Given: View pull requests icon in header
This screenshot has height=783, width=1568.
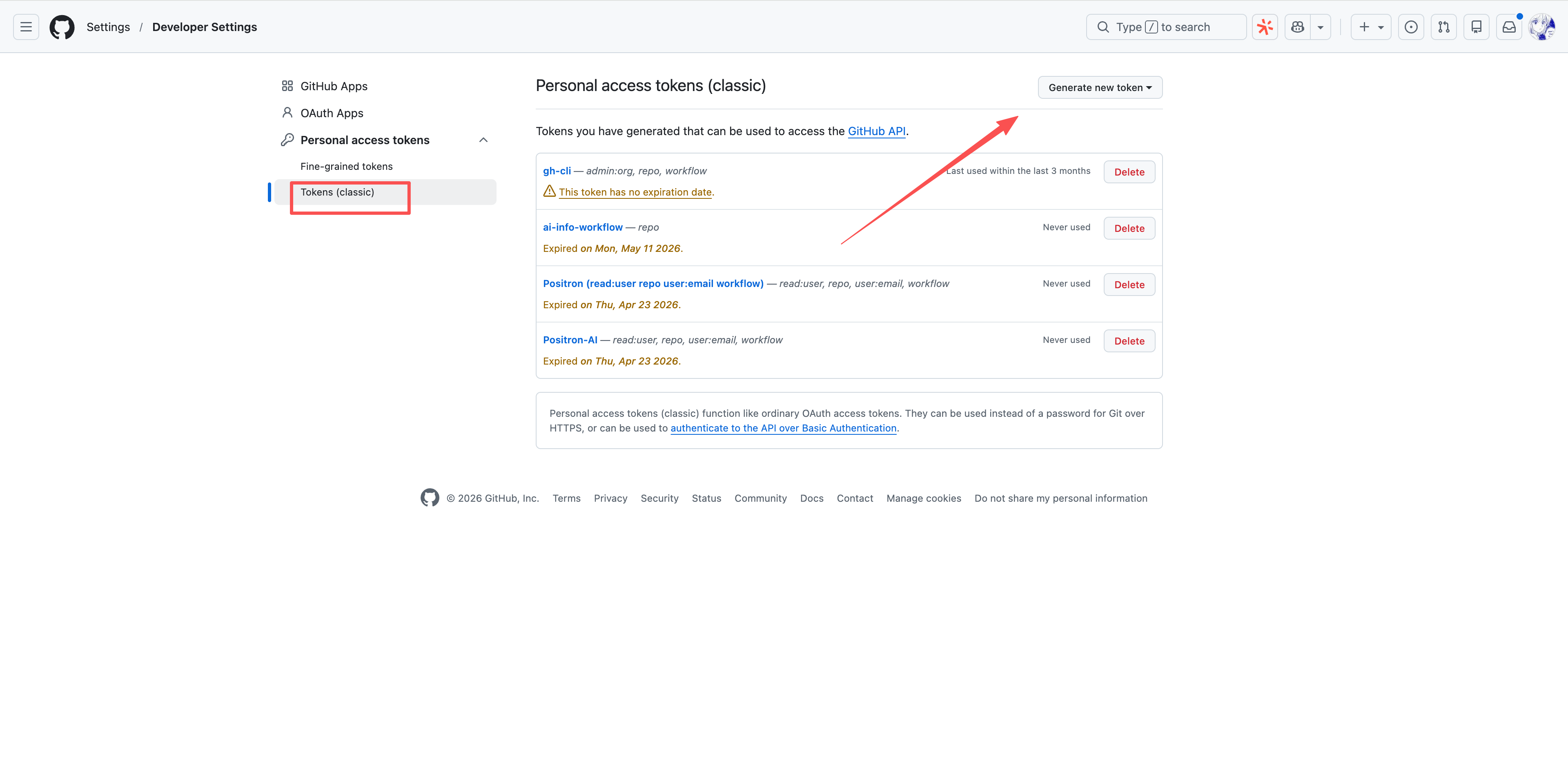Looking at the screenshot, I should pyautogui.click(x=1444, y=27).
